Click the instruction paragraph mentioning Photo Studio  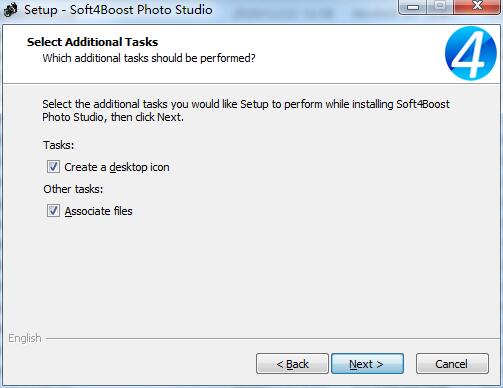246,111
